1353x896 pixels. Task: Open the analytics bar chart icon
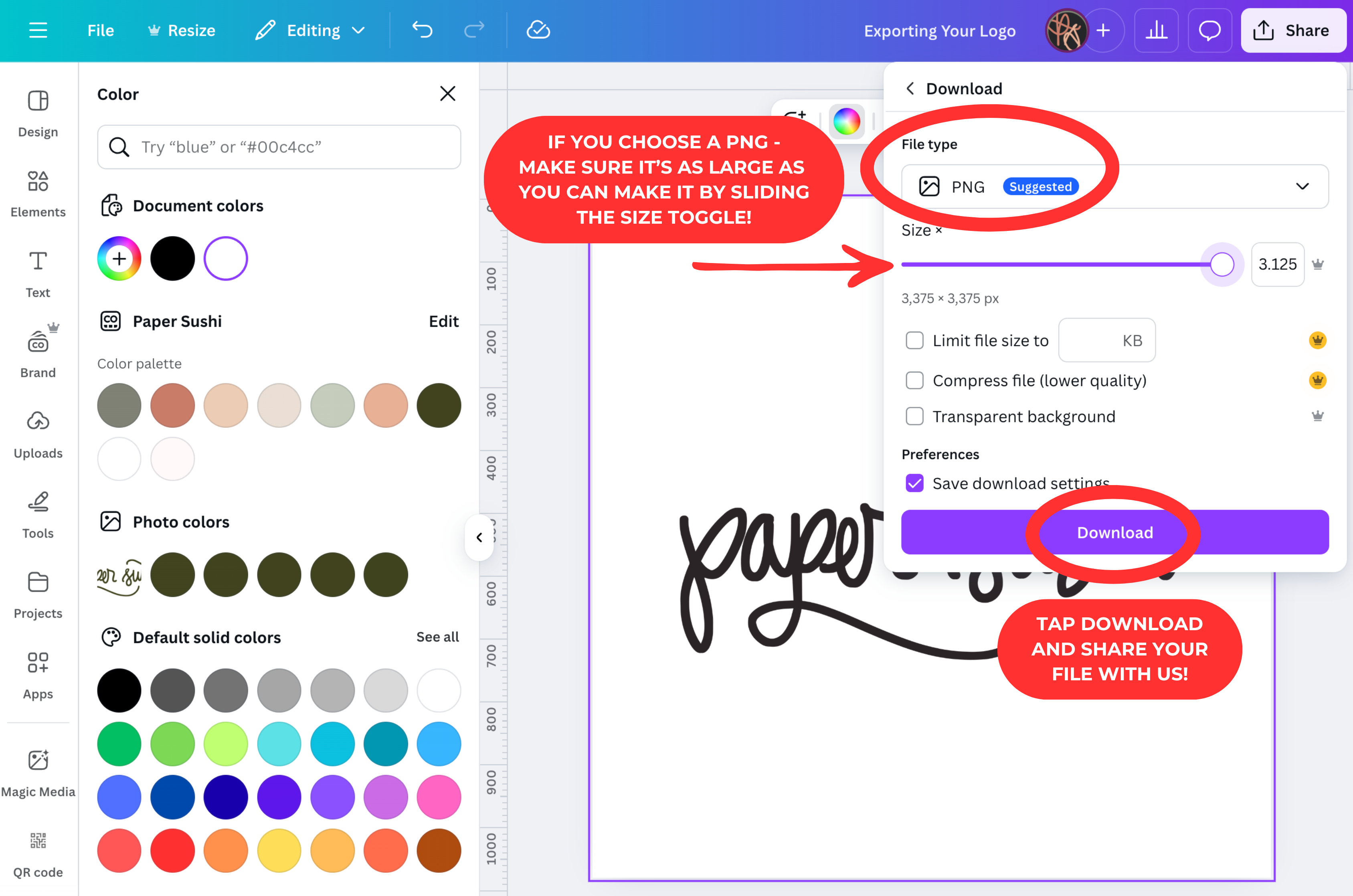tap(1156, 30)
